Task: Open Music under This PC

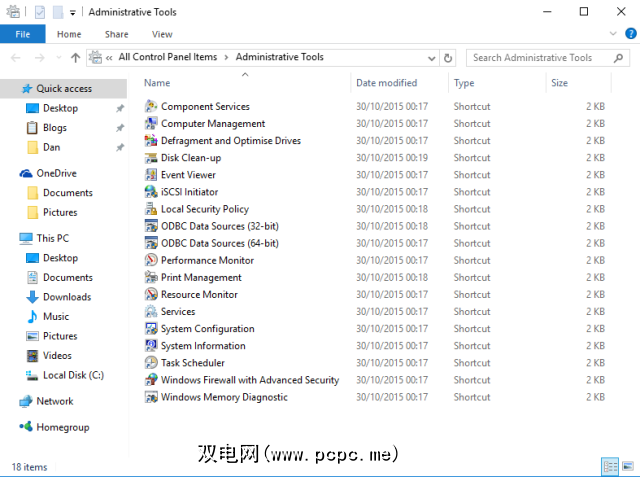Action: tap(56, 317)
